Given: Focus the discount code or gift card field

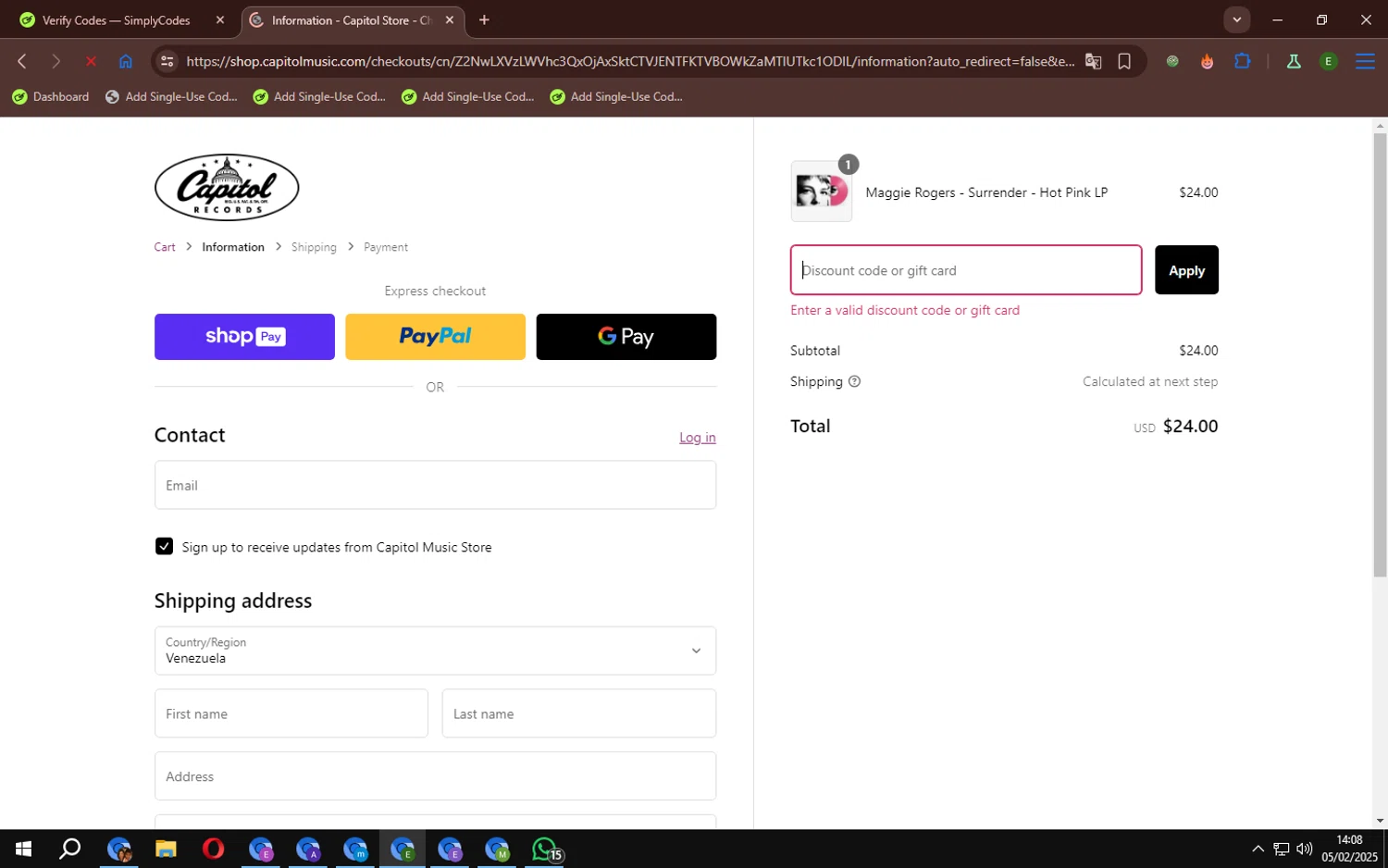Looking at the screenshot, I should point(966,270).
